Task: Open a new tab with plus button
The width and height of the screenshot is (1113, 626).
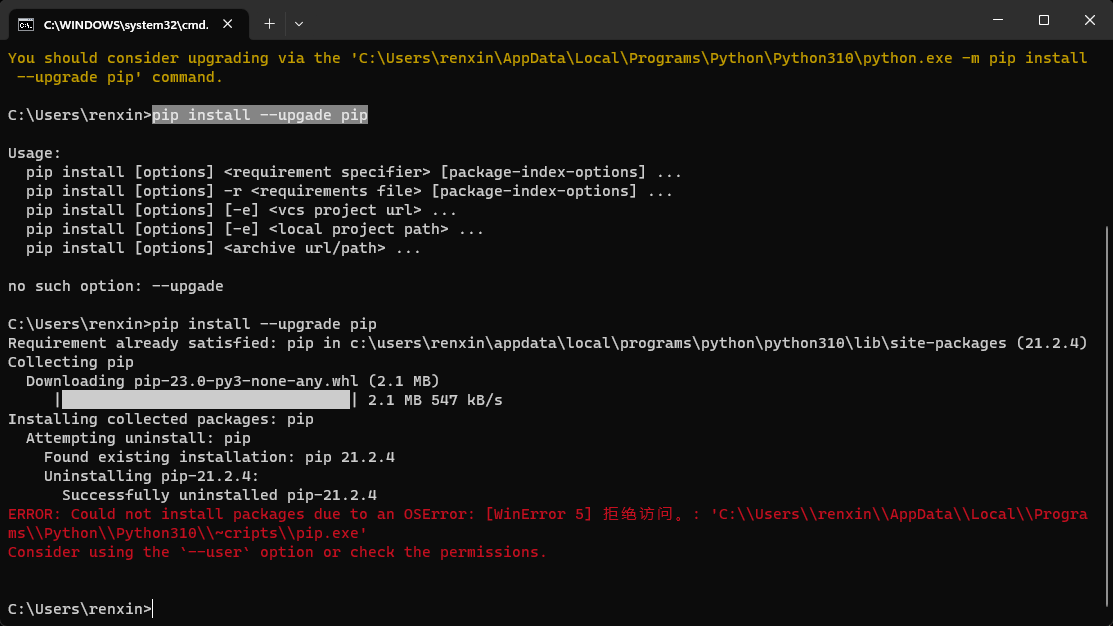Action: [x=269, y=23]
